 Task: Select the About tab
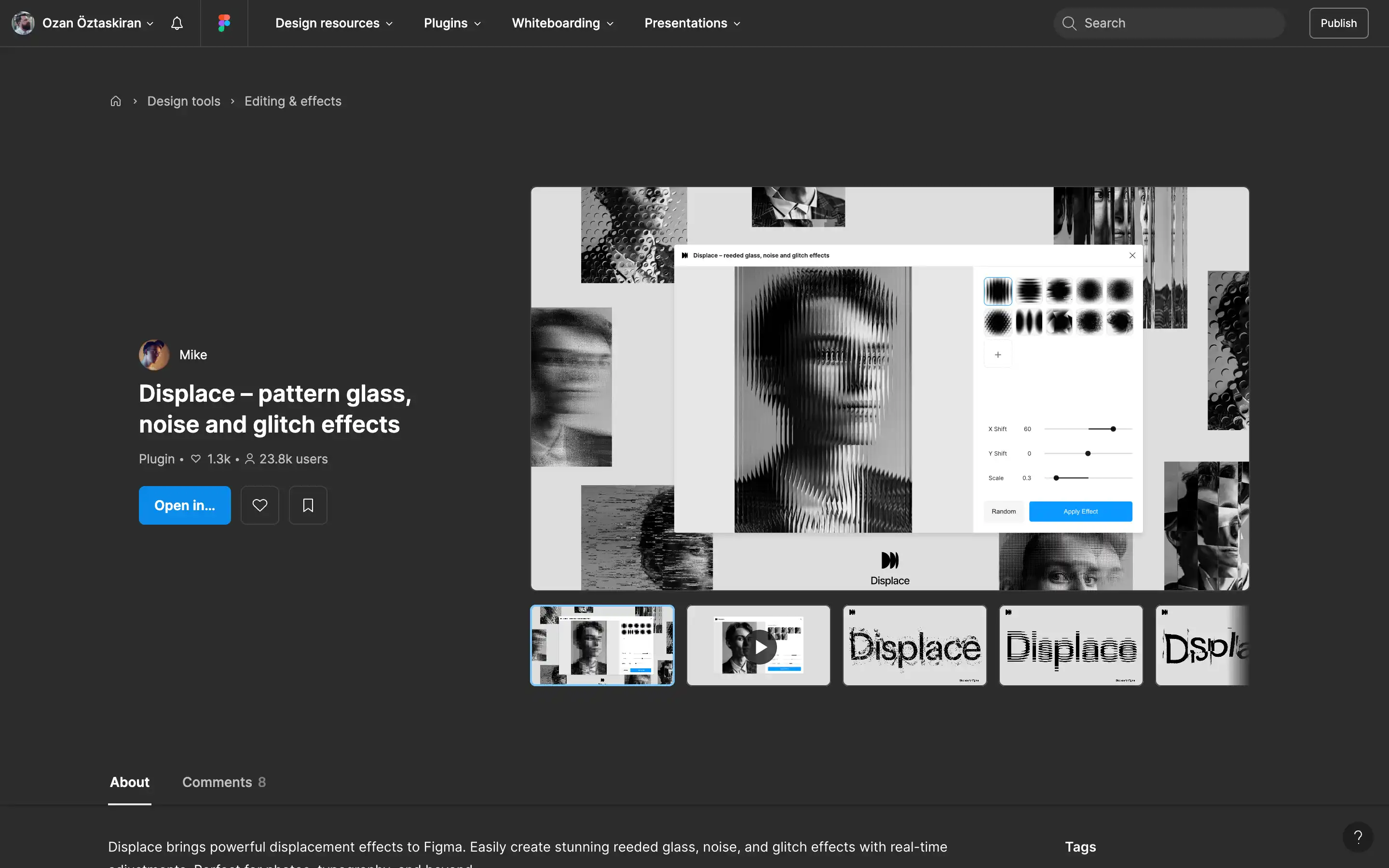[129, 782]
